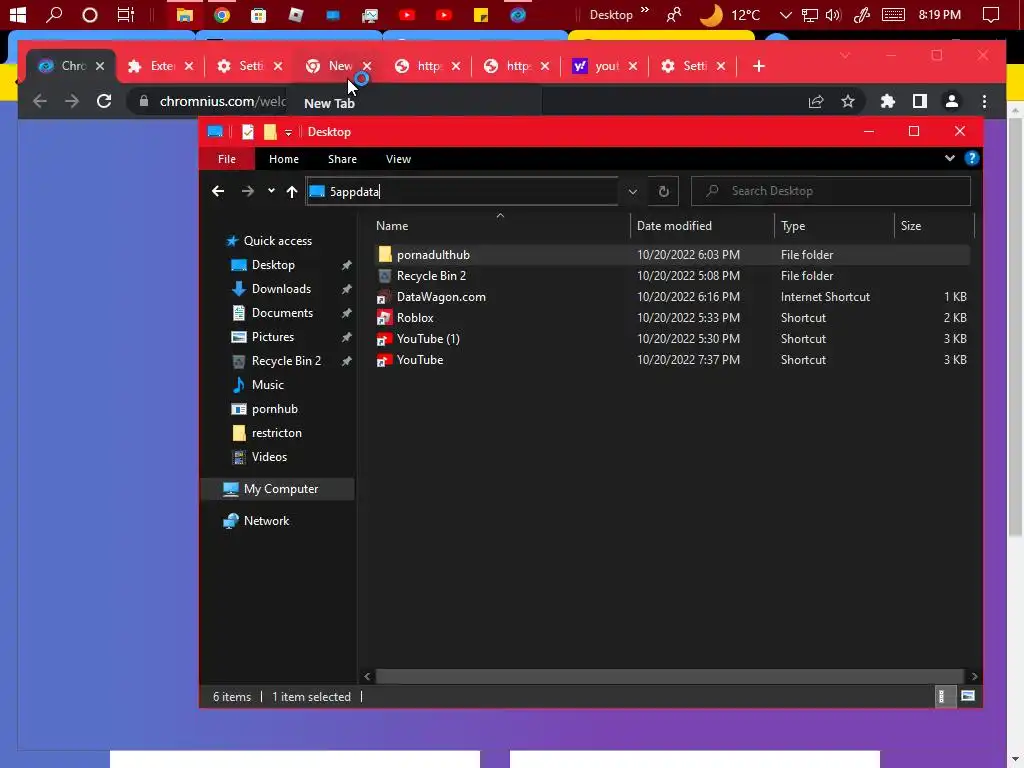Open browser Extensions puzzle icon
Viewport: 1024px width, 768px height.
[x=888, y=101]
